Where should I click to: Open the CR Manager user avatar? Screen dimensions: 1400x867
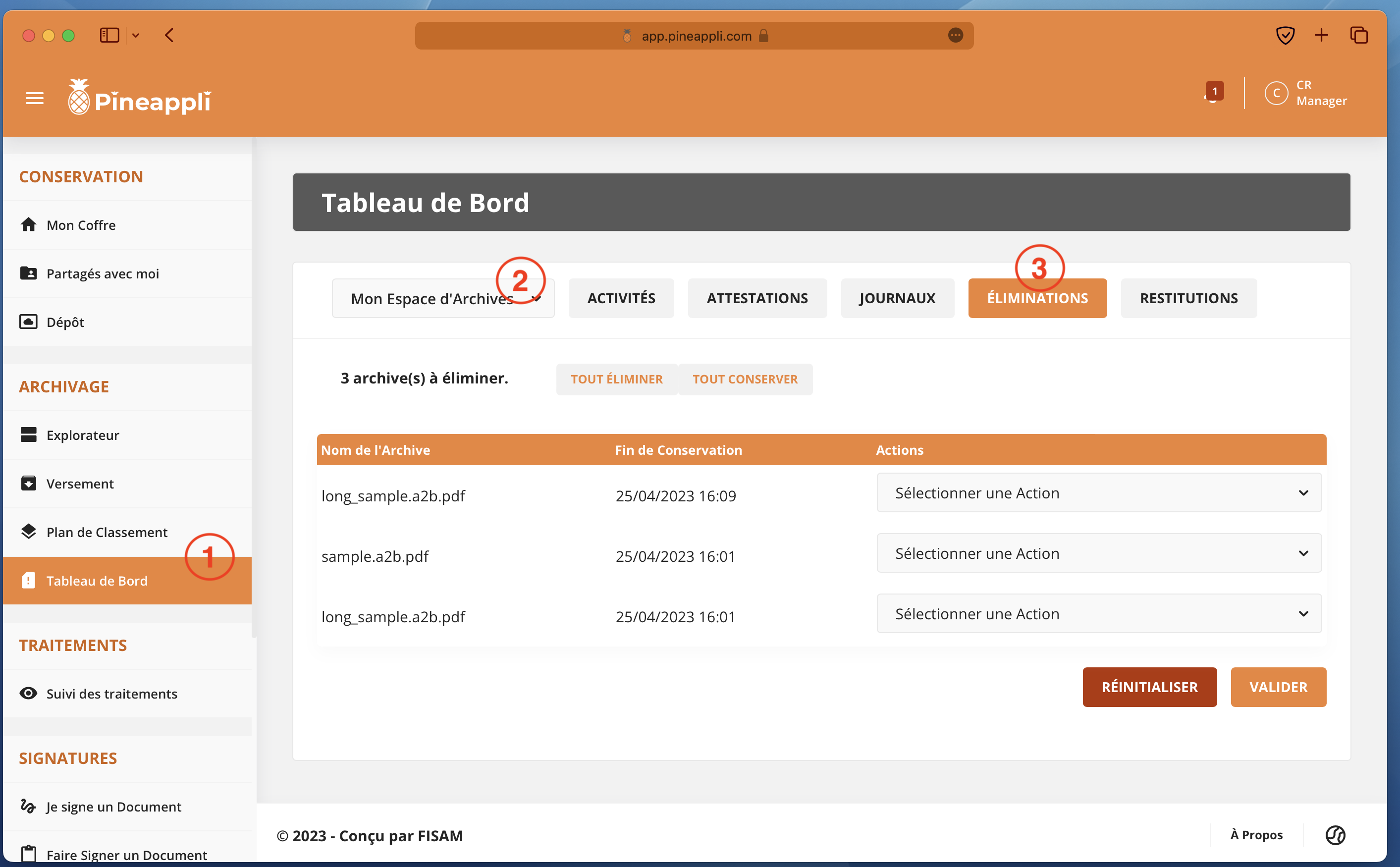point(1276,93)
